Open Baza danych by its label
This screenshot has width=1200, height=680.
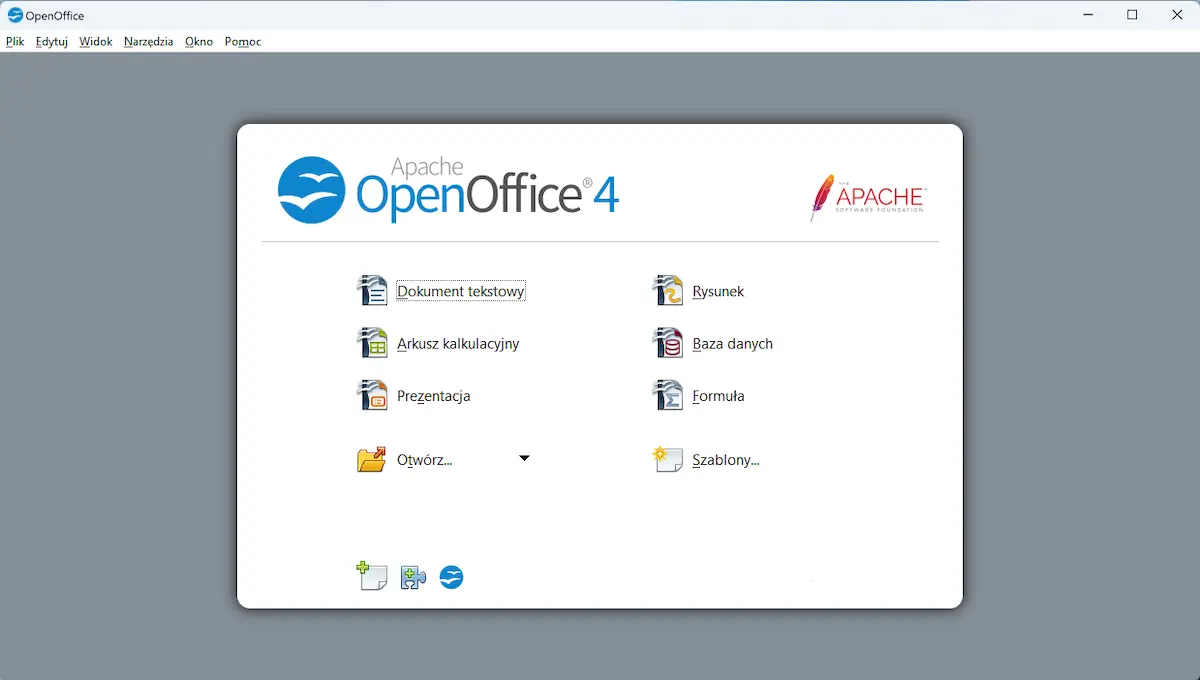click(732, 343)
